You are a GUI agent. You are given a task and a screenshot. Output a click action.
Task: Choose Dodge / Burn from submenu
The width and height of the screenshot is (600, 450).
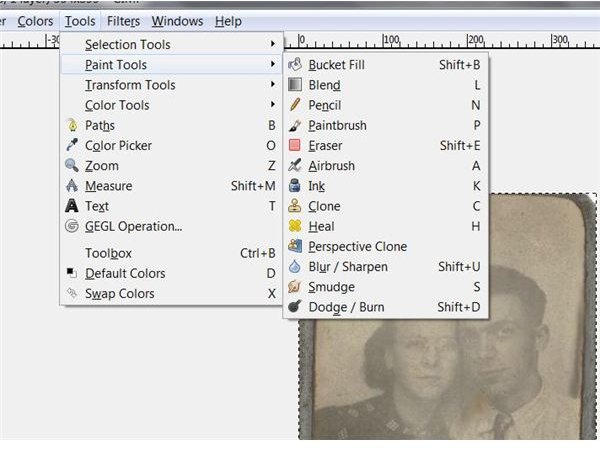(386, 307)
